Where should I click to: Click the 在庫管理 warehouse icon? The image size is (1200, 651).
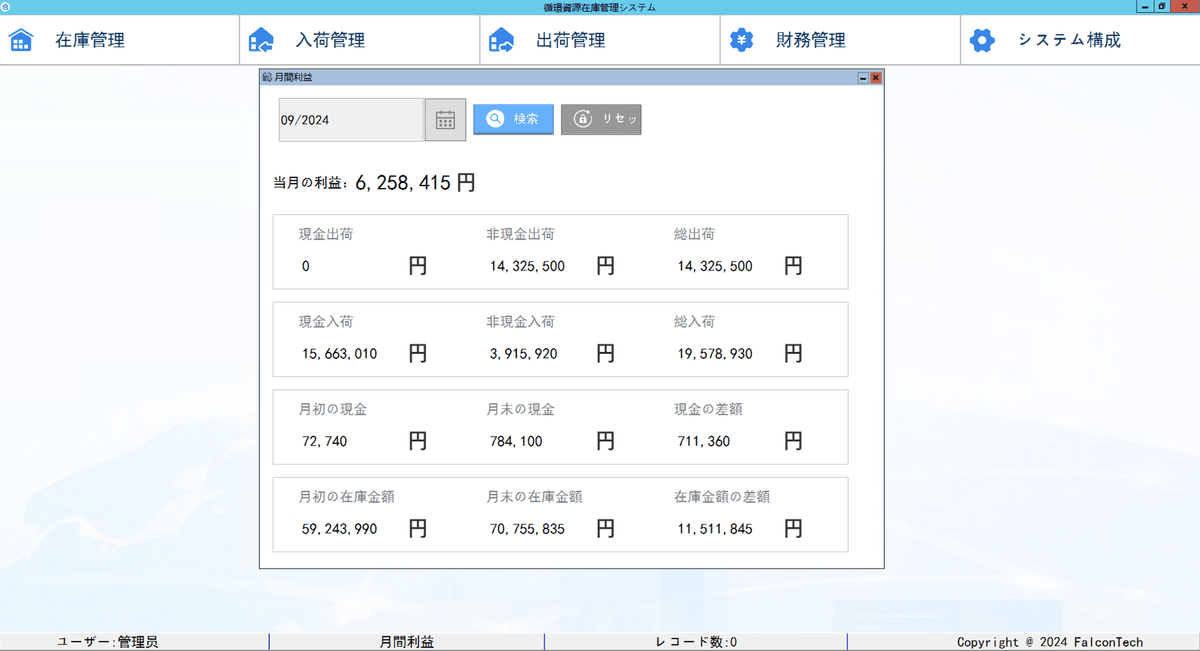21,41
